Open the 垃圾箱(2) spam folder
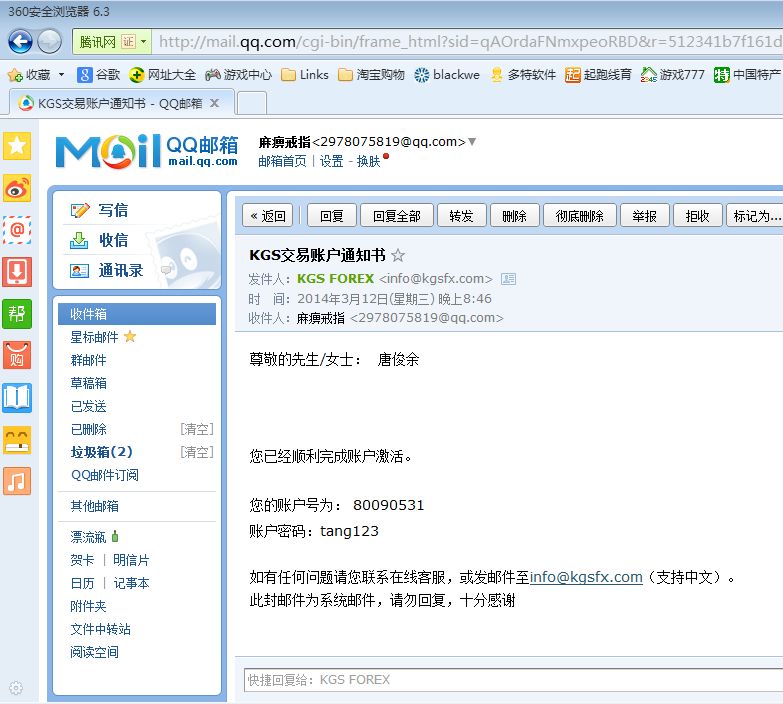Image resolution: width=783 pixels, height=704 pixels. 101,452
